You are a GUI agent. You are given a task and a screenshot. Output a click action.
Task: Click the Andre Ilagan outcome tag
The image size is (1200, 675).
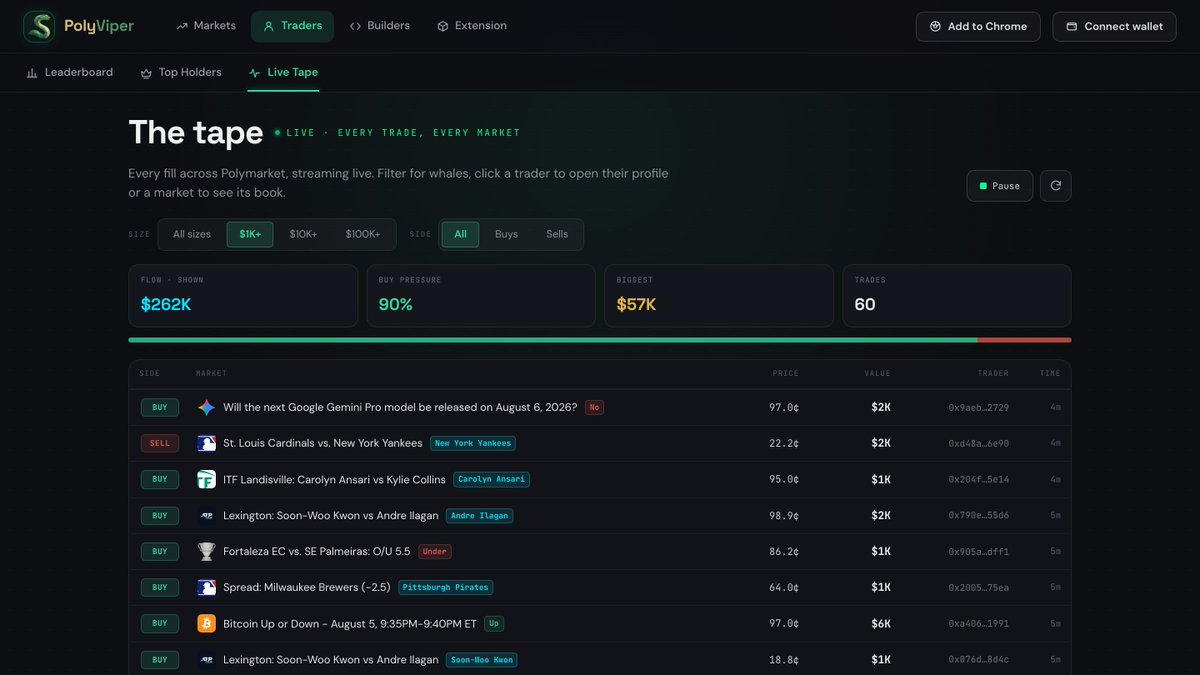click(x=479, y=516)
